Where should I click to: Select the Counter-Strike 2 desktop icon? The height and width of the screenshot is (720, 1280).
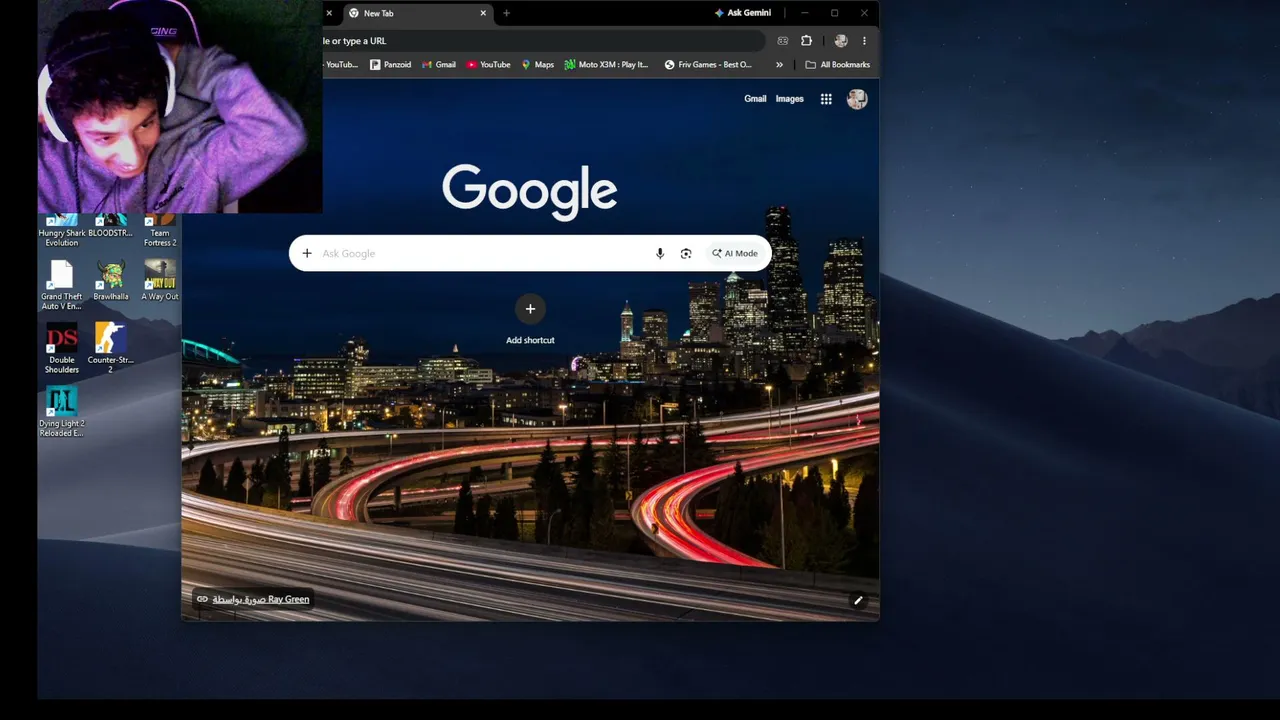point(110,348)
